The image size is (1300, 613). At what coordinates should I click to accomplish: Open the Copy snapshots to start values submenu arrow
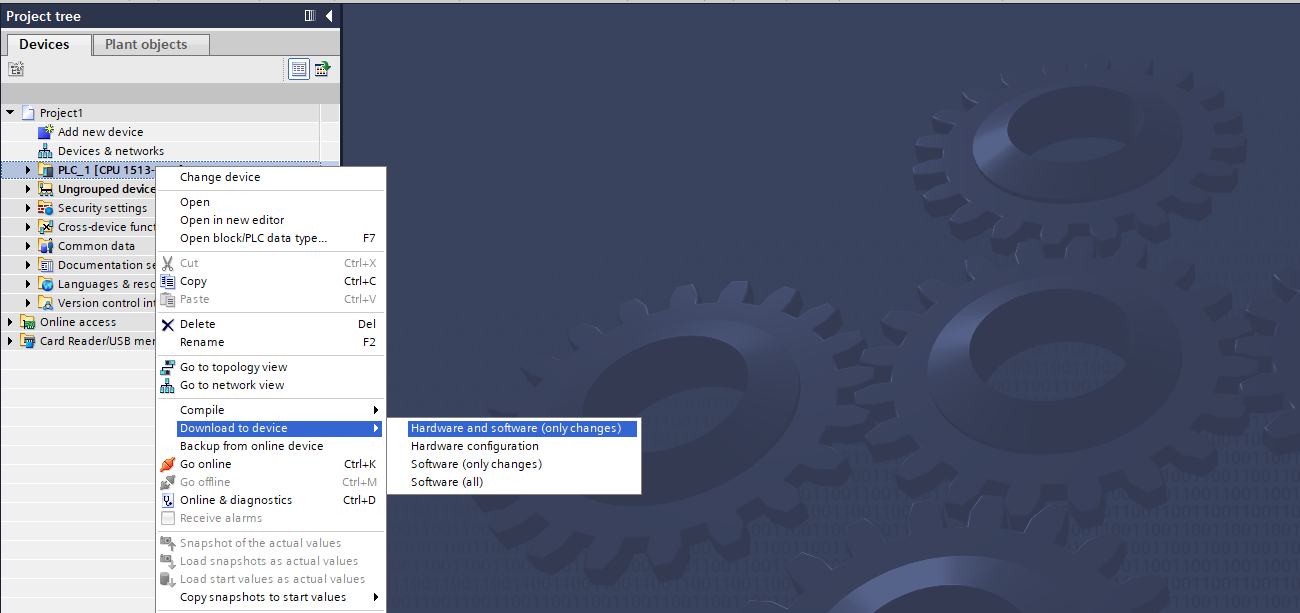click(x=376, y=597)
